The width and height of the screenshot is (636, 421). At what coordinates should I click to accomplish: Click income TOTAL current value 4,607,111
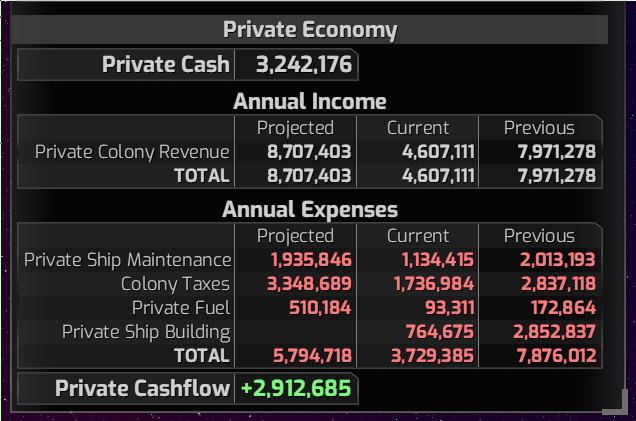[x=438, y=176]
